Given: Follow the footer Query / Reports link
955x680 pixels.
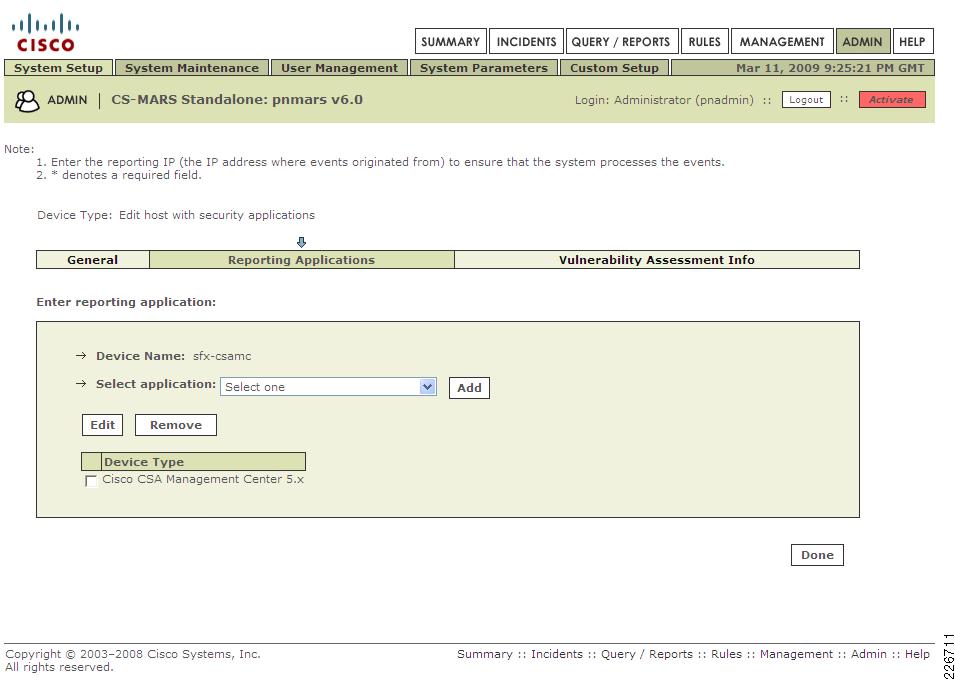Looking at the screenshot, I should pyautogui.click(x=647, y=654).
